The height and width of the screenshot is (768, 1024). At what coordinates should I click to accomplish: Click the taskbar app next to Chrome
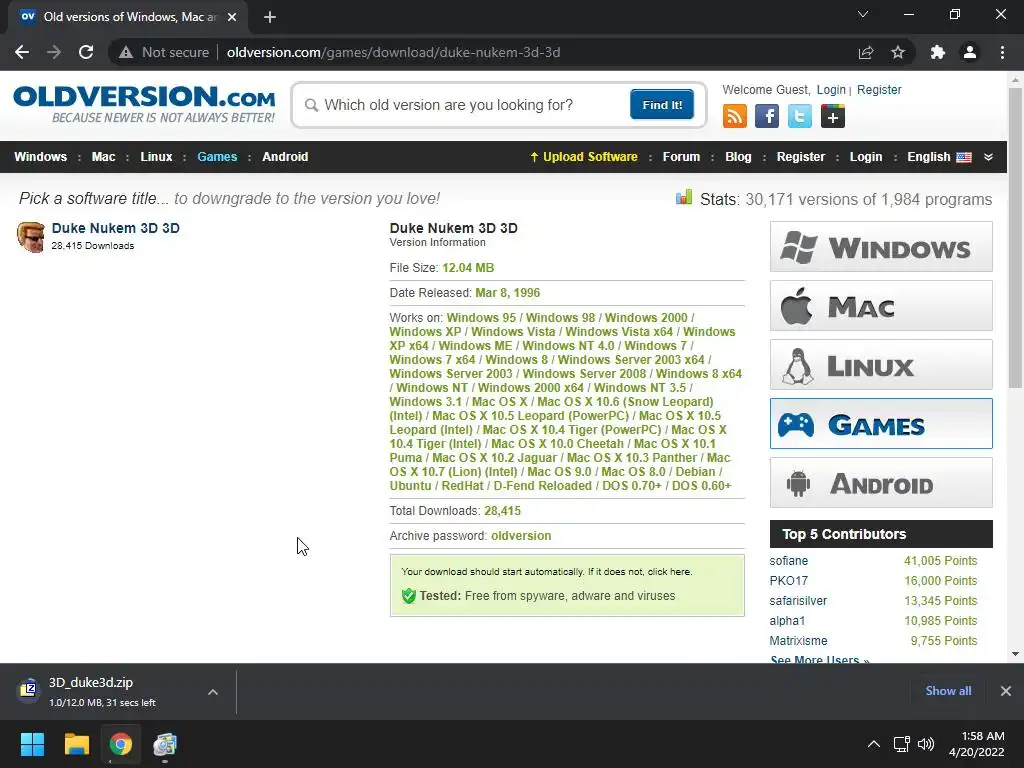tap(165, 744)
